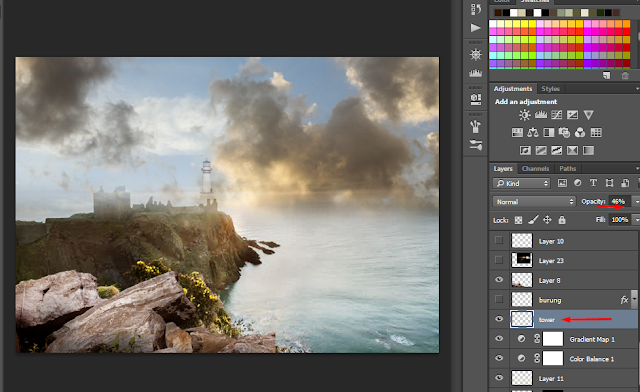Toggle Lock transparent pixels

(518, 220)
